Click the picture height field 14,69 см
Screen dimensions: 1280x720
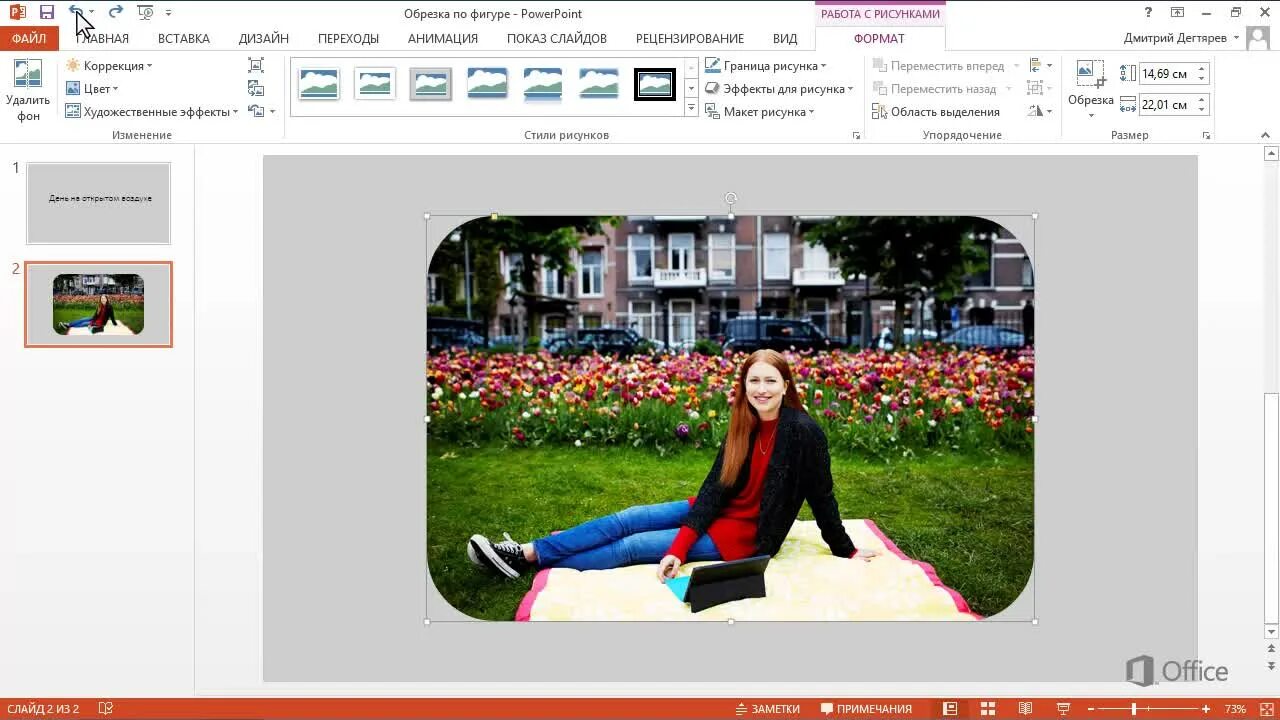[1167, 74]
